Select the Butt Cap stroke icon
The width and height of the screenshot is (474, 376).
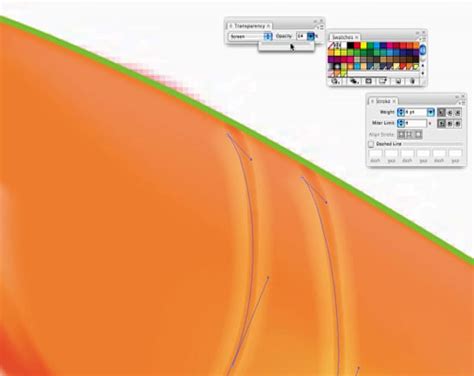[x=441, y=113]
